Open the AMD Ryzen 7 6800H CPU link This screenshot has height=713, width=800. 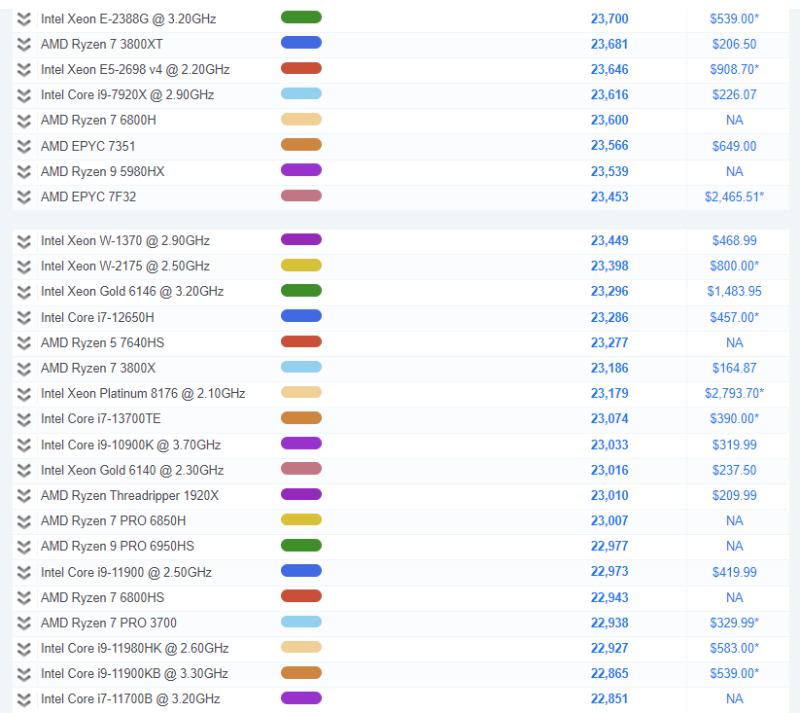point(98,120)
